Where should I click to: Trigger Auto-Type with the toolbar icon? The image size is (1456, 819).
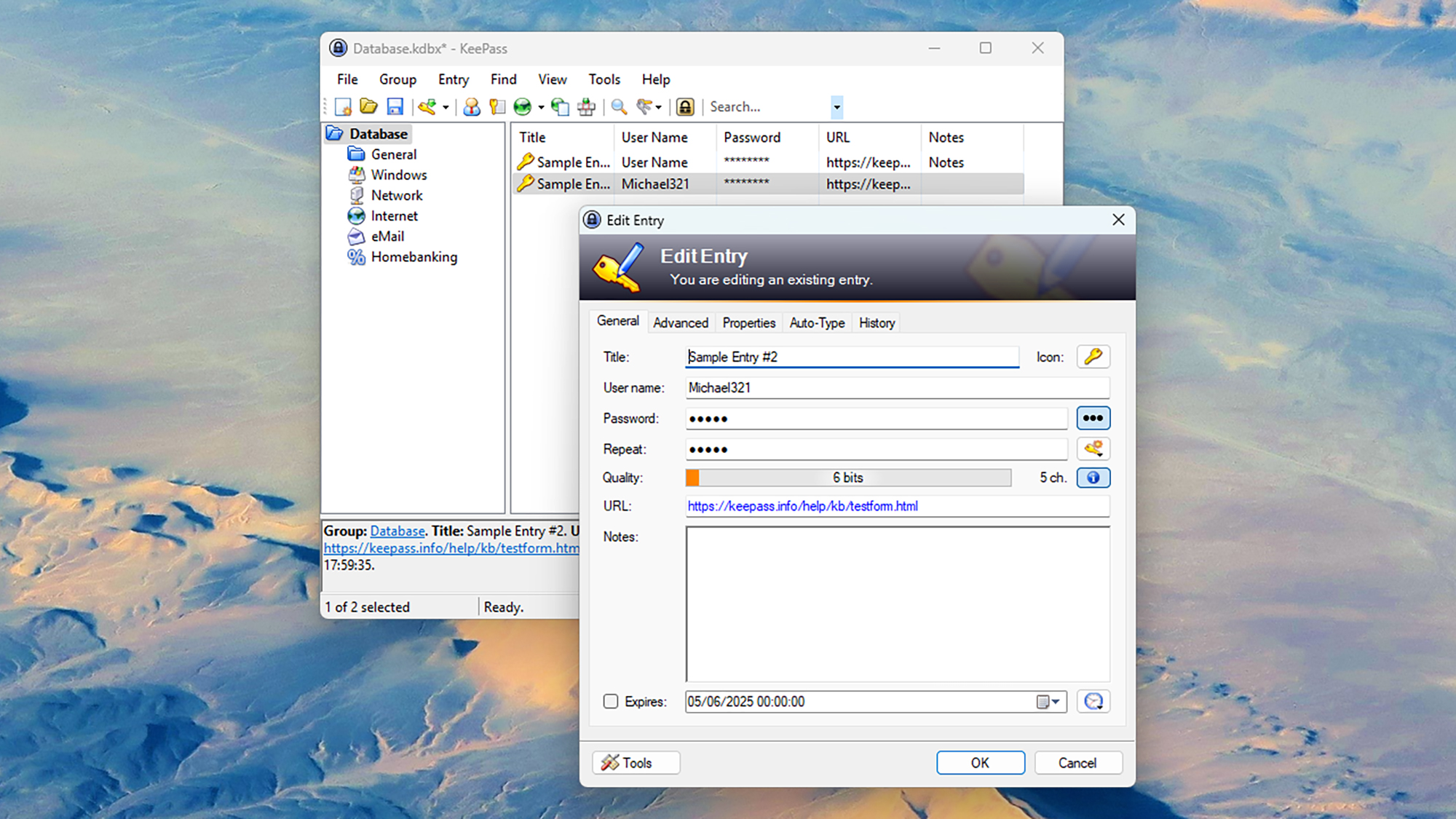tap(585, 107)
